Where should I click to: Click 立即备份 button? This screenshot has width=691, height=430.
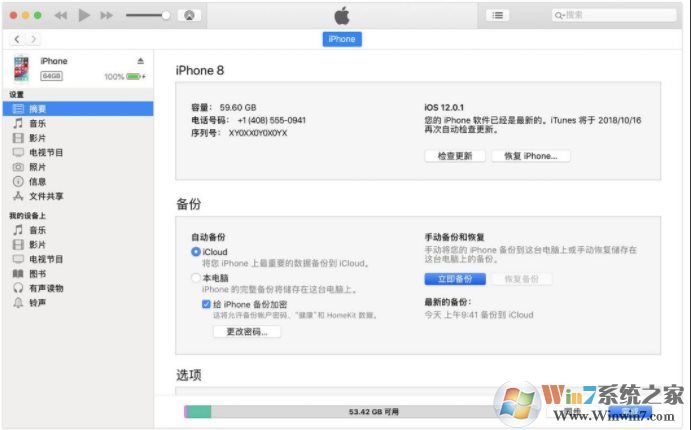[x=455, y=279]
